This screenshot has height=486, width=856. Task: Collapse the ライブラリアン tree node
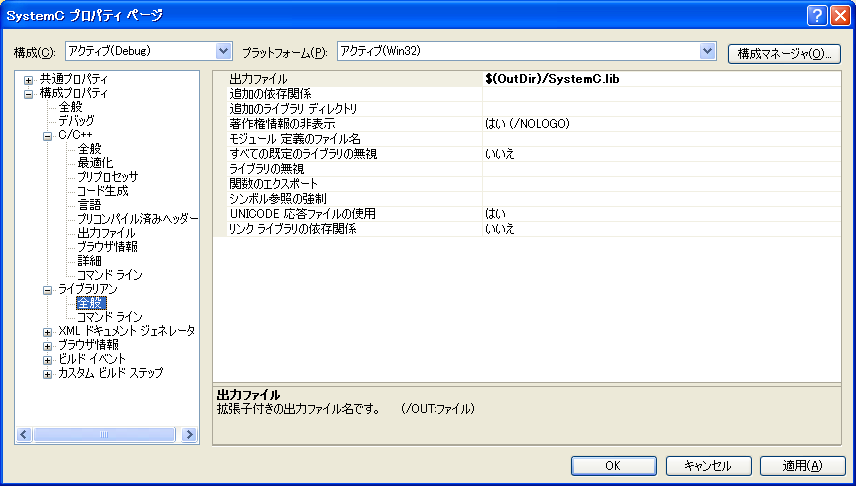pyautogui.click(x=47, y=290)
